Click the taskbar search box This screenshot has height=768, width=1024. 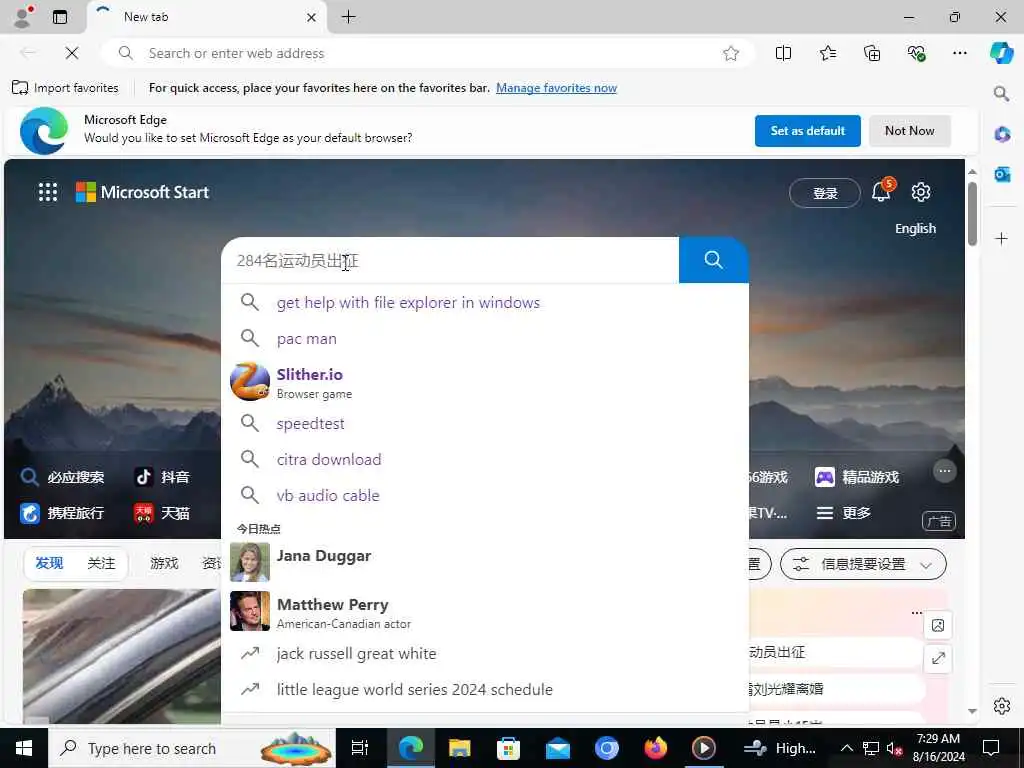tap(193, 748)
